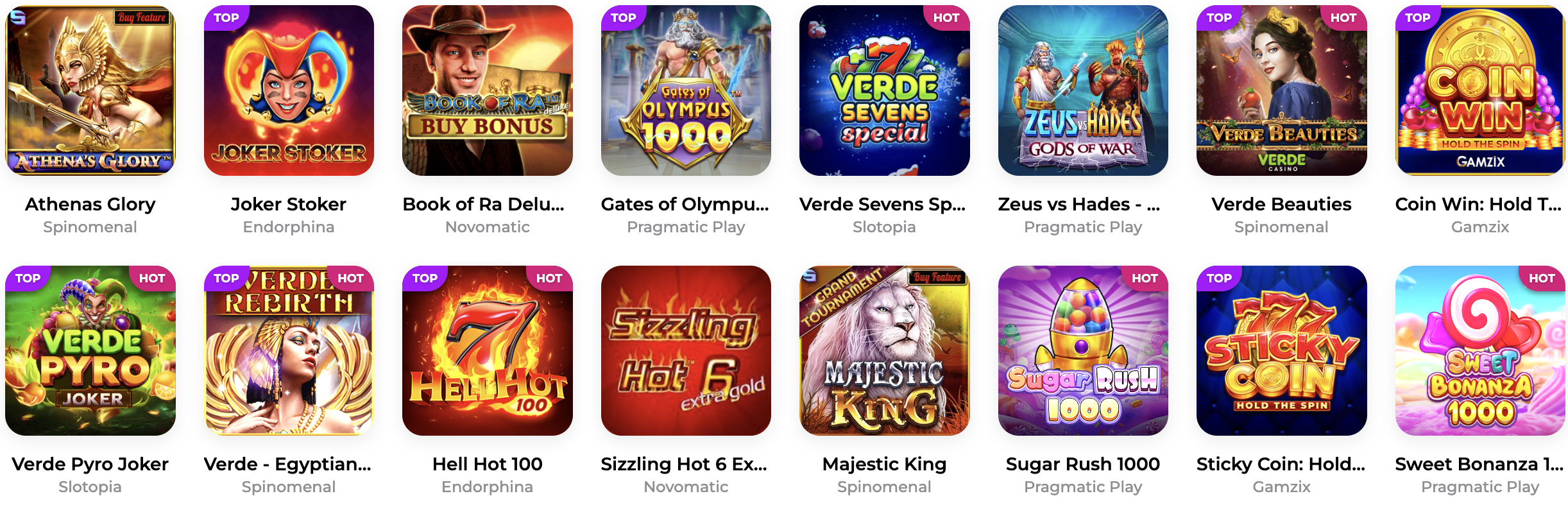Select Pragmatic Play provider under Sugar Rush 1000

point(1083,487)
